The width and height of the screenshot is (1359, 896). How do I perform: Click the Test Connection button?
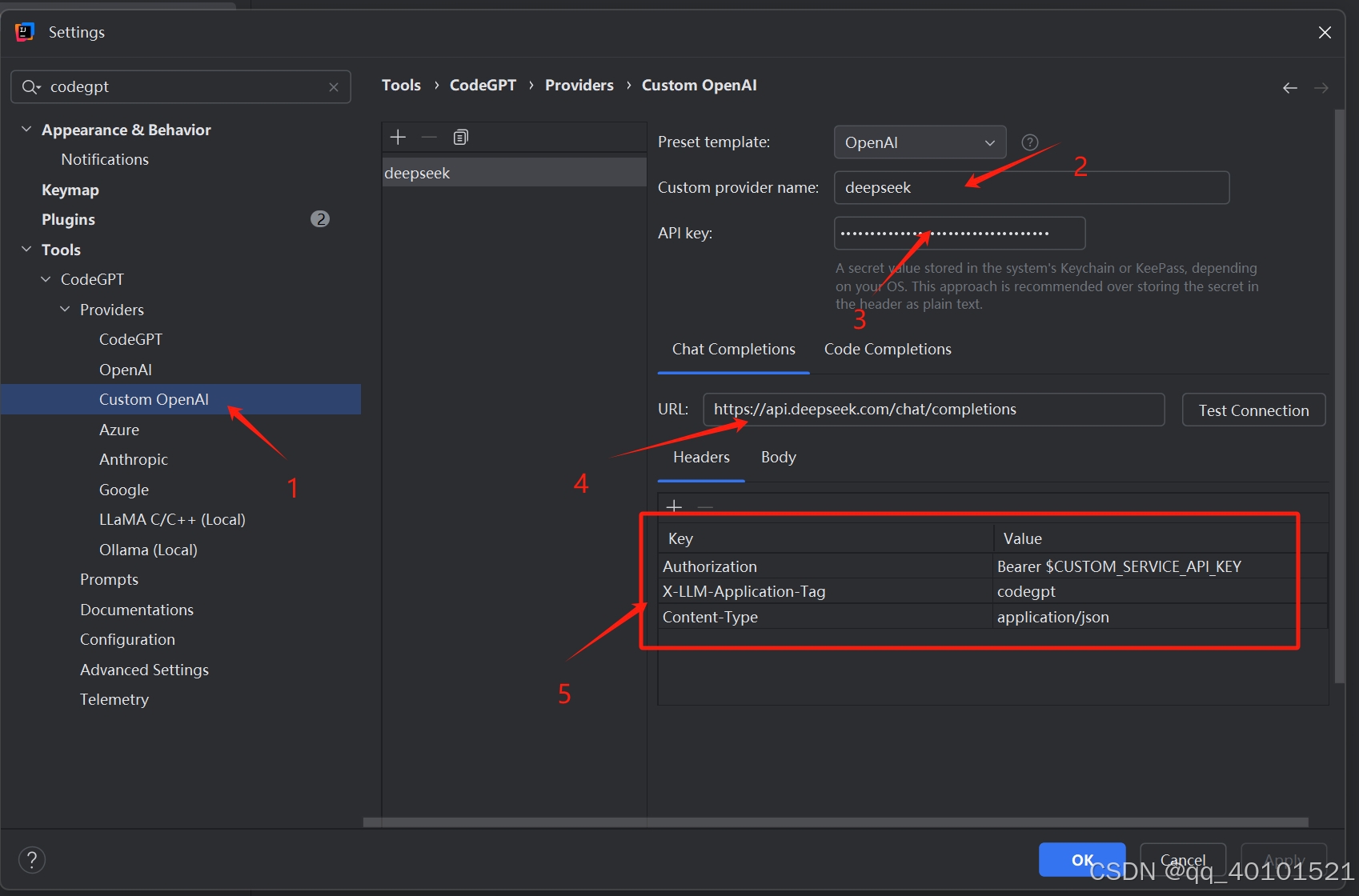pyautogui.click(x=1253, y=410)
